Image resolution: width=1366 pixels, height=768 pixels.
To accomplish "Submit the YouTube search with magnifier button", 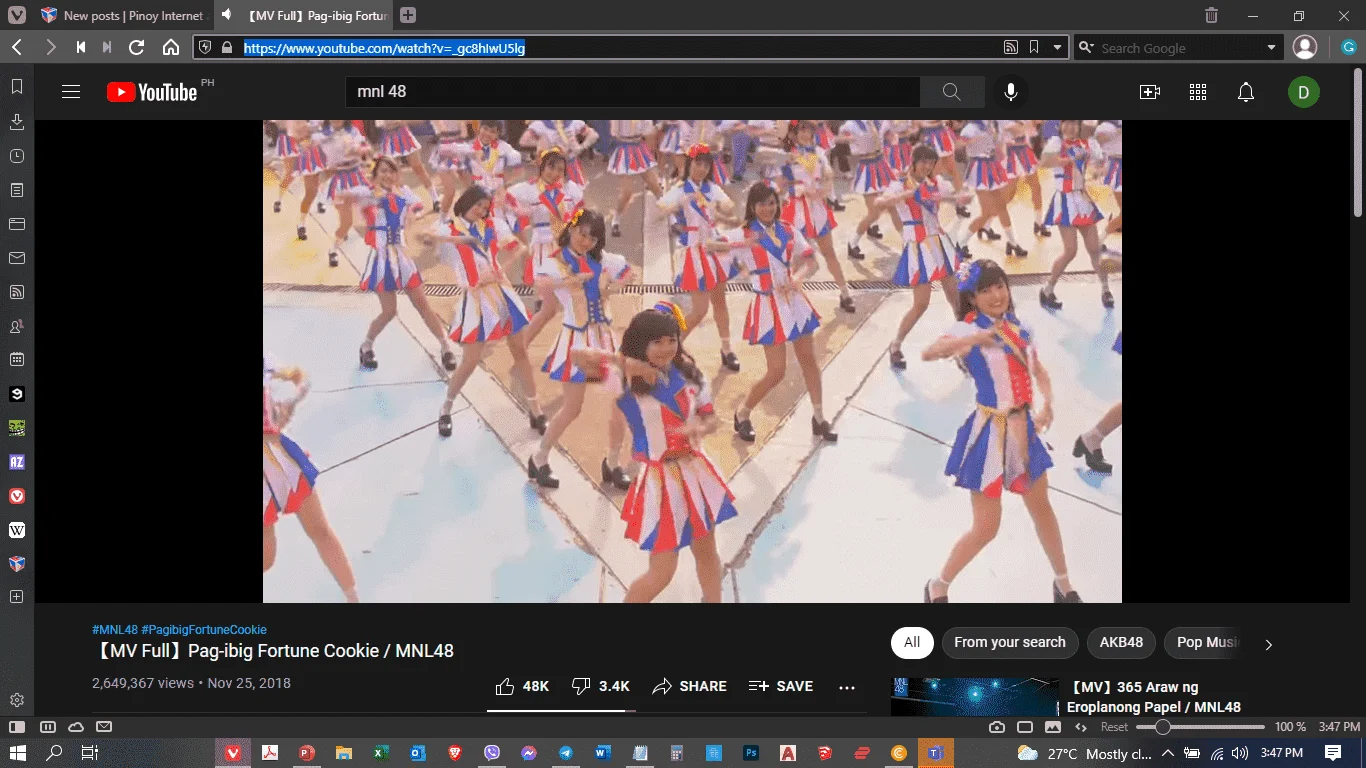I will pyautogui.click(x=952, y=92).
